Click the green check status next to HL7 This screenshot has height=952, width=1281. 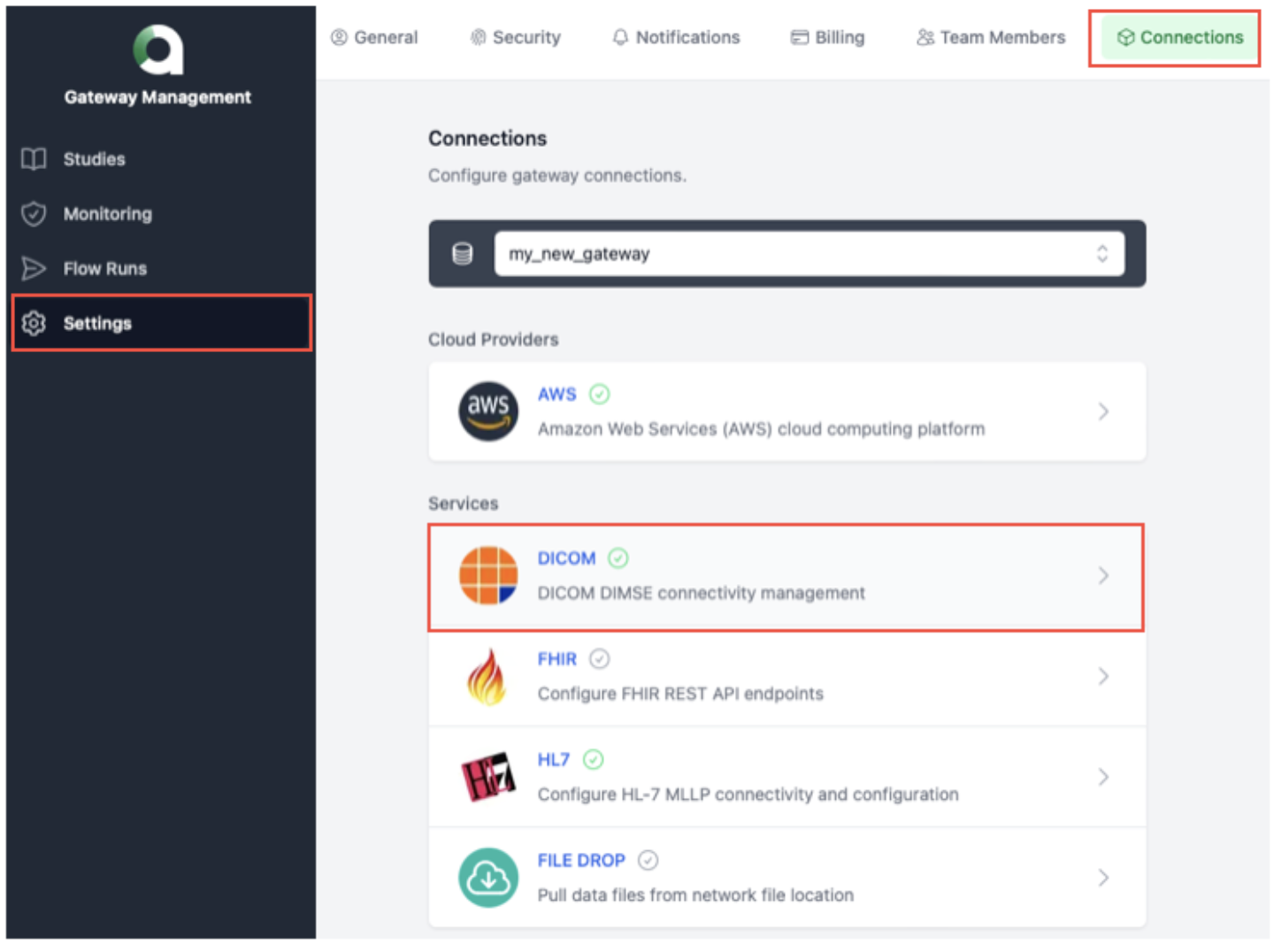pos(594,760)
